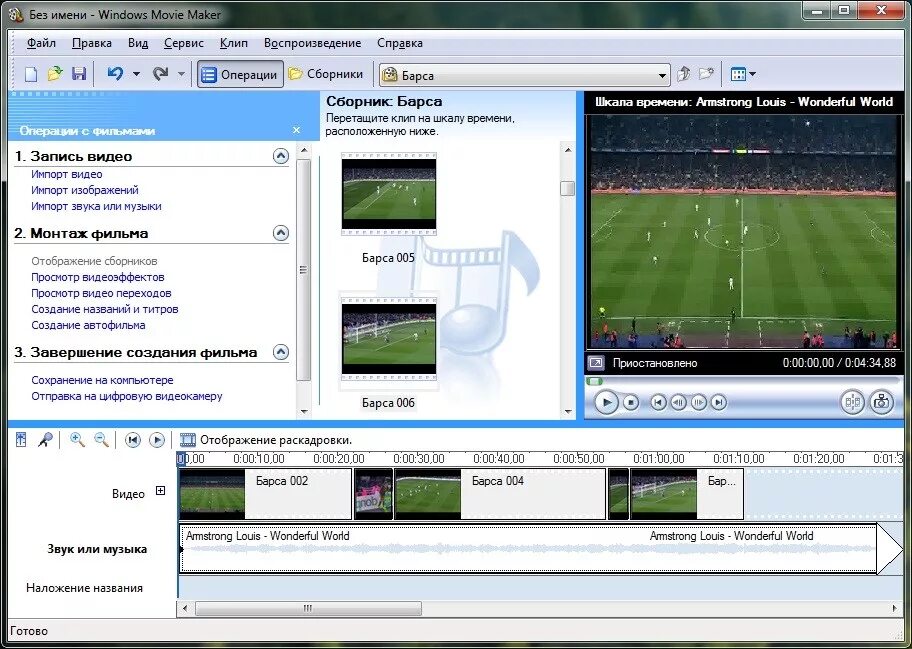Click the Создание автофильма link
Viewport: 912px width, 649px height.
(x=88, y=326)
